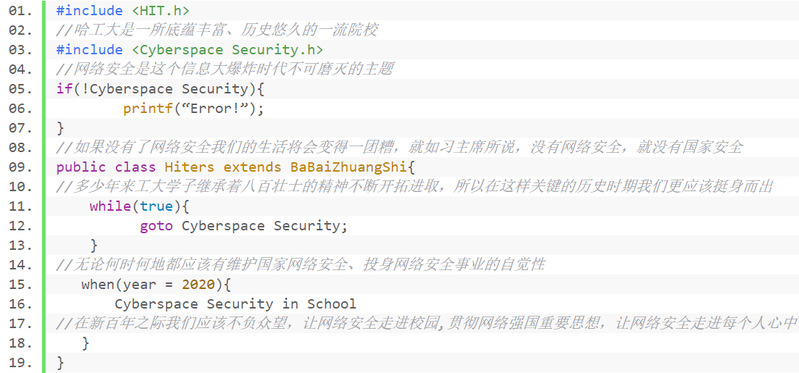Click the if(!Cyberspace Security) statement
Image resolution: width=799 pixels, height=373 pixels.
pos(161,89)
